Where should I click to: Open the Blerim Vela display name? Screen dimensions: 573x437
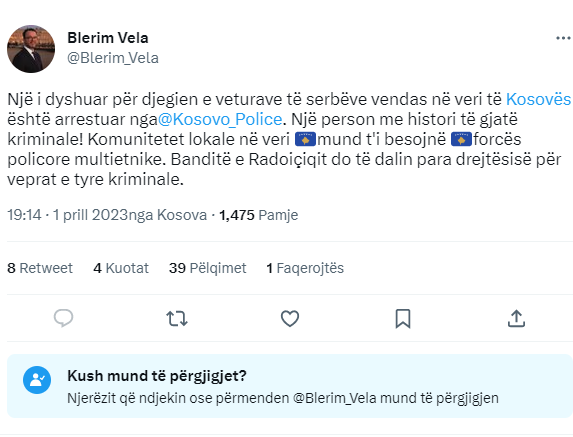[x=108, y=38]
